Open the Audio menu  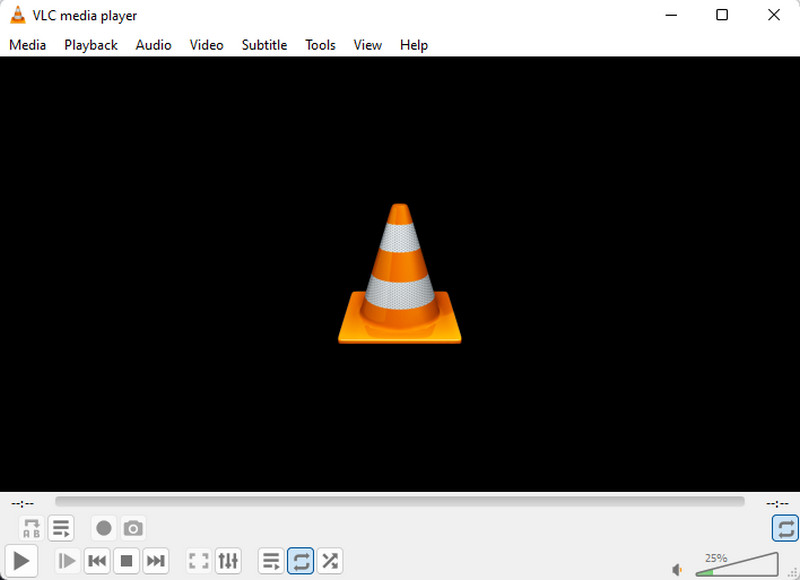click(x=153, y=45)
